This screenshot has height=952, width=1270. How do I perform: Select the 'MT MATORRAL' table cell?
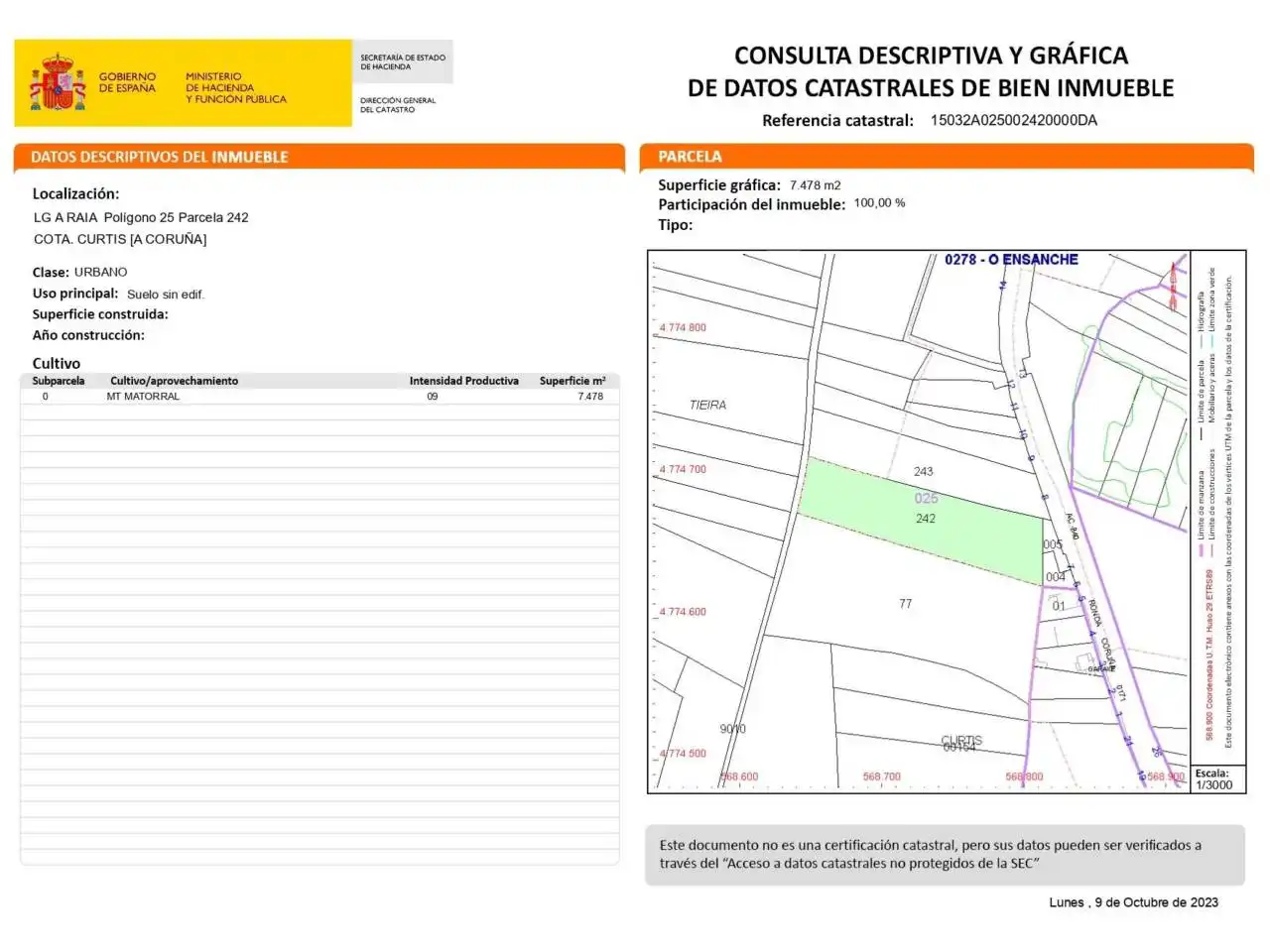point(143,397)
